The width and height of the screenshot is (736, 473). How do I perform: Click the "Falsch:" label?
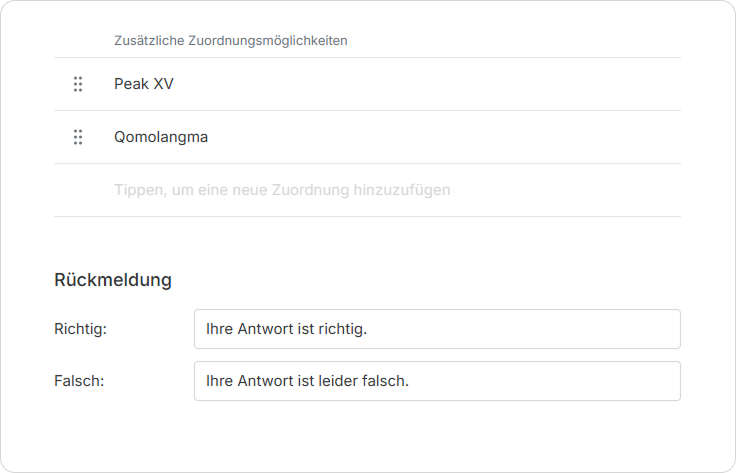pyautogui.click(x=79, y=381)
